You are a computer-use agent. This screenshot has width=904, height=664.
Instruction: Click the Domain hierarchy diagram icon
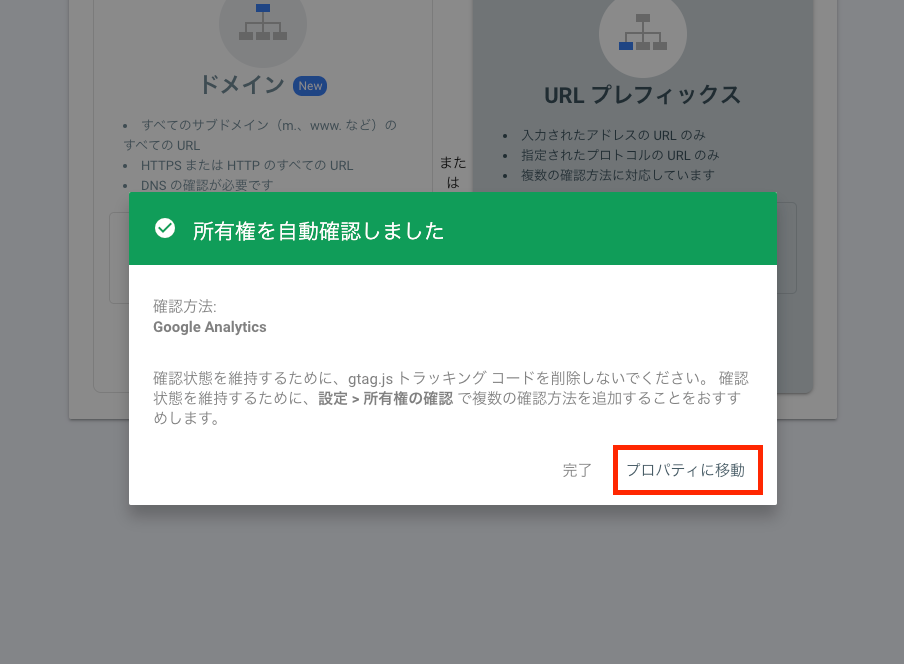click(263, 23)
